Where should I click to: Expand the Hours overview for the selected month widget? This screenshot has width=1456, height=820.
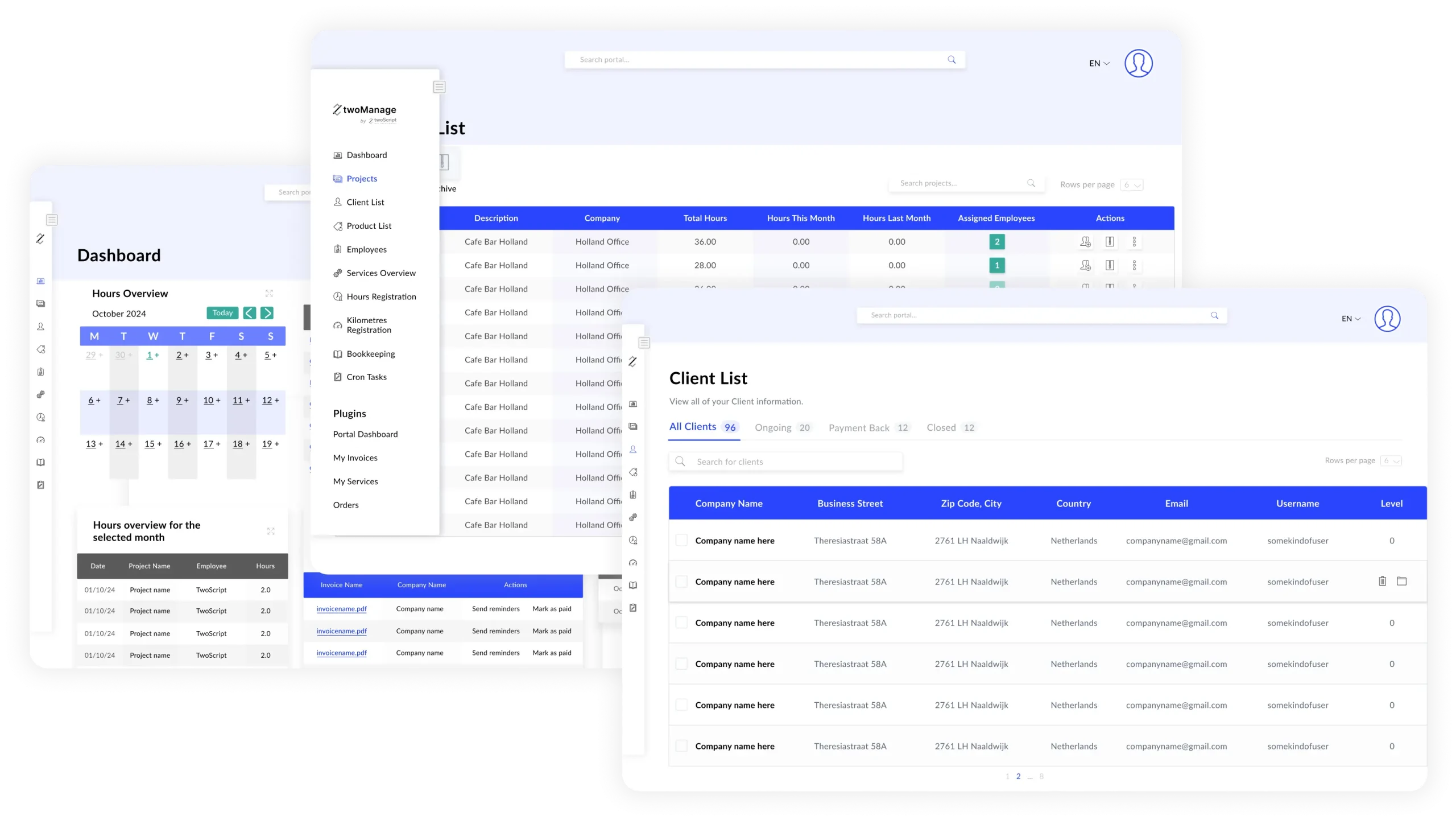pos(271,531)
